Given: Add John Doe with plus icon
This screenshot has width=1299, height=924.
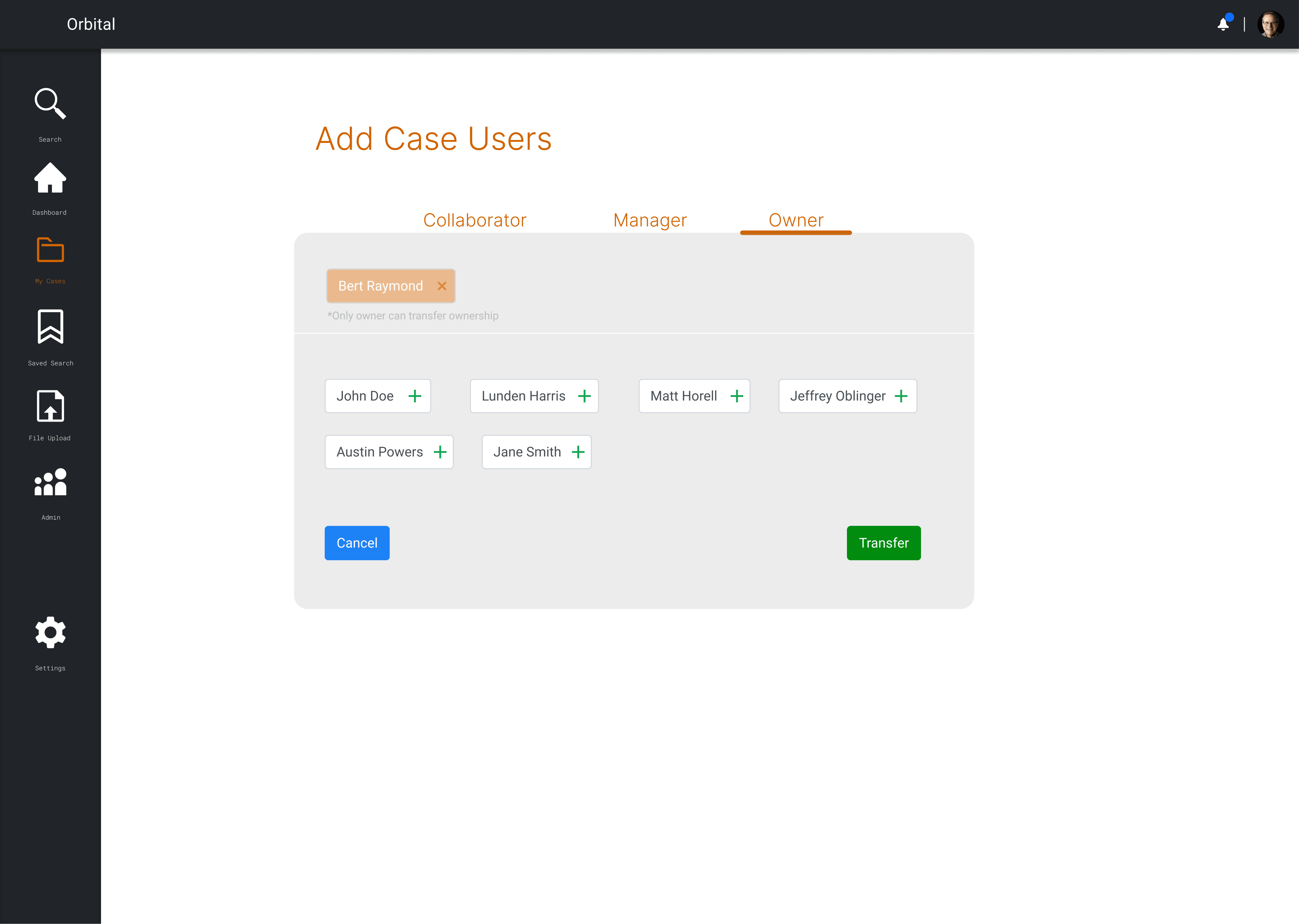Looking at the screenshot, I should tap(415, 396).
